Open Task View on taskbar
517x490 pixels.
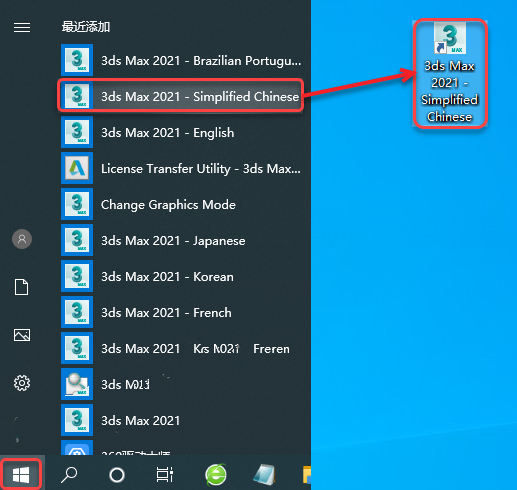pyautogui.click(x=165, y=475)
